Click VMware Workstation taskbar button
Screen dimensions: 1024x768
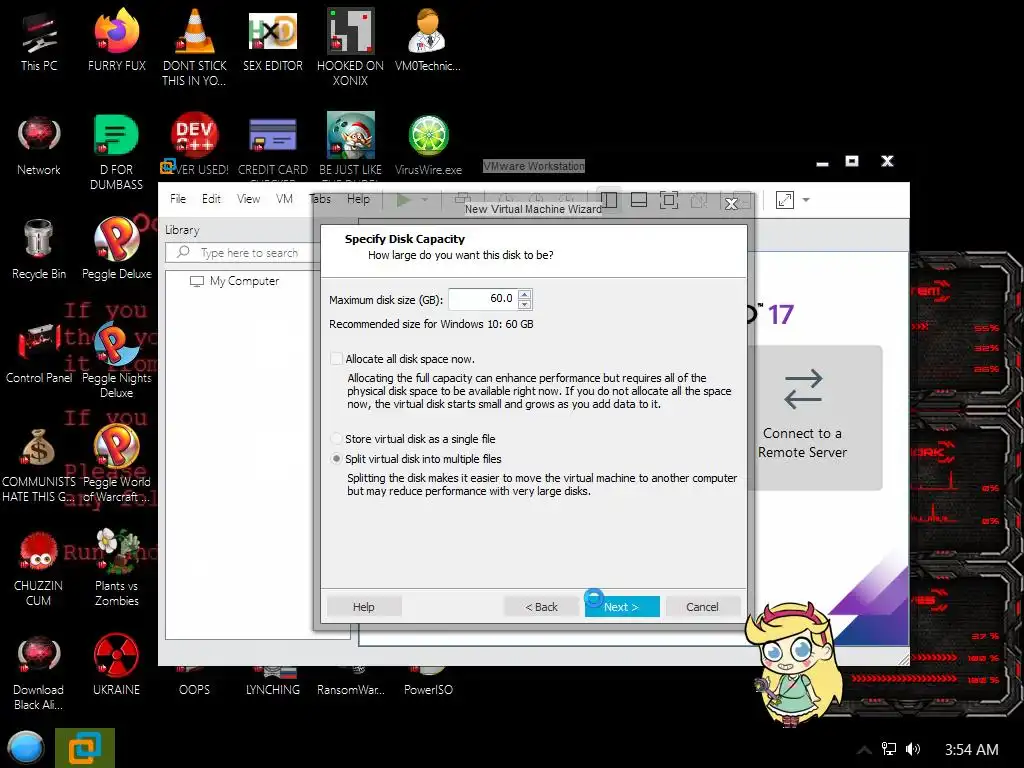85,748
